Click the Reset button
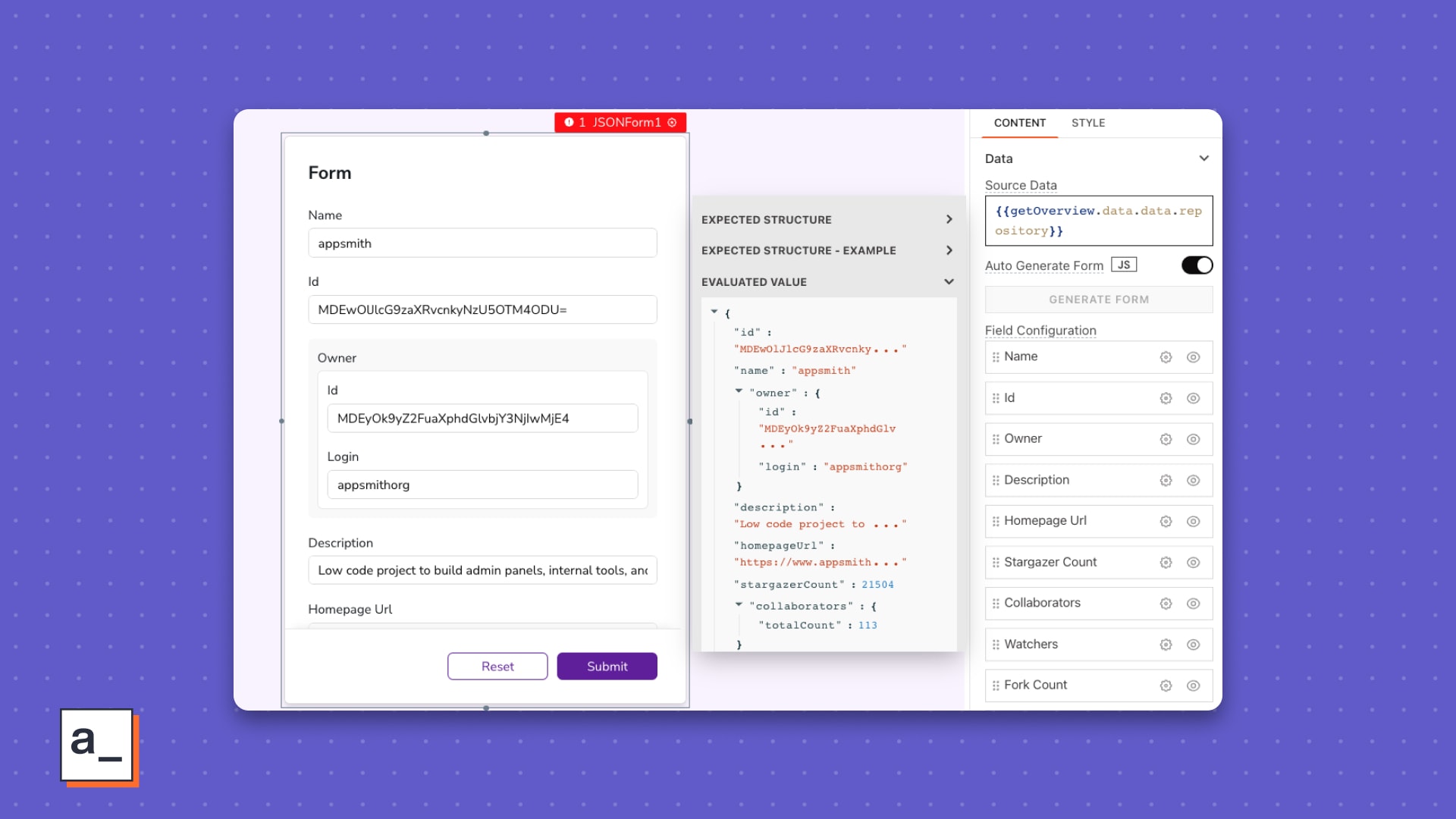 point(497,667)
